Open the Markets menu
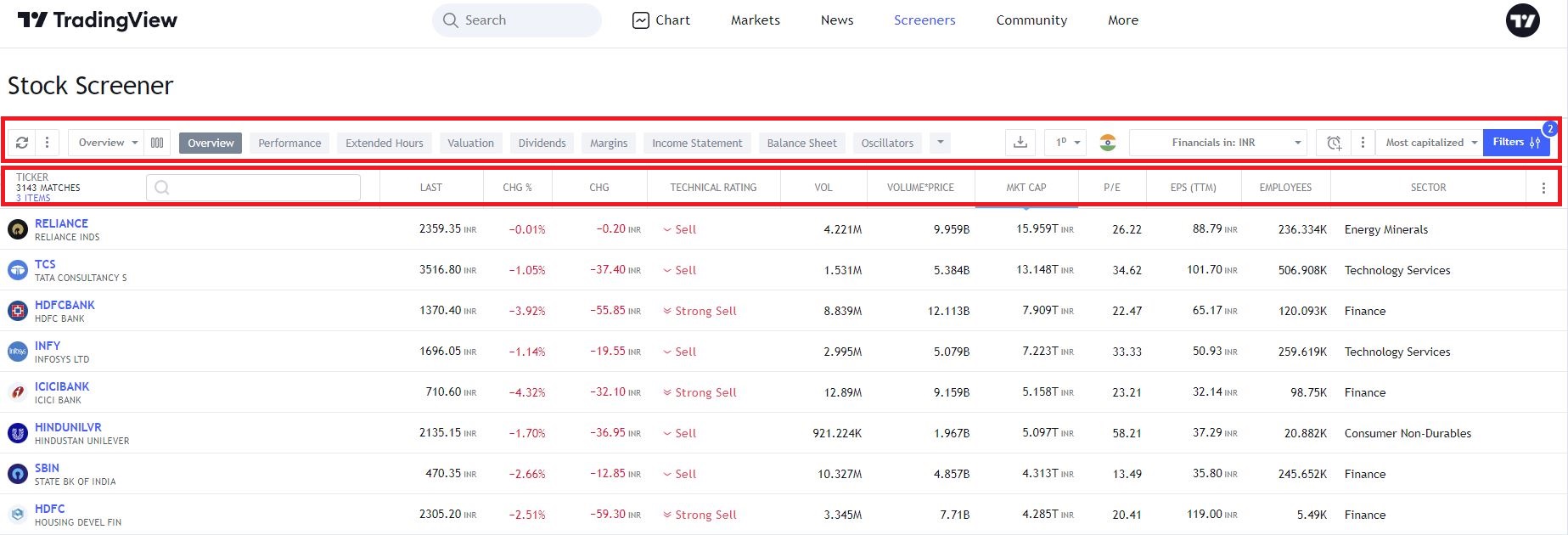1568x535 pixels. click(x=756, y=20)
